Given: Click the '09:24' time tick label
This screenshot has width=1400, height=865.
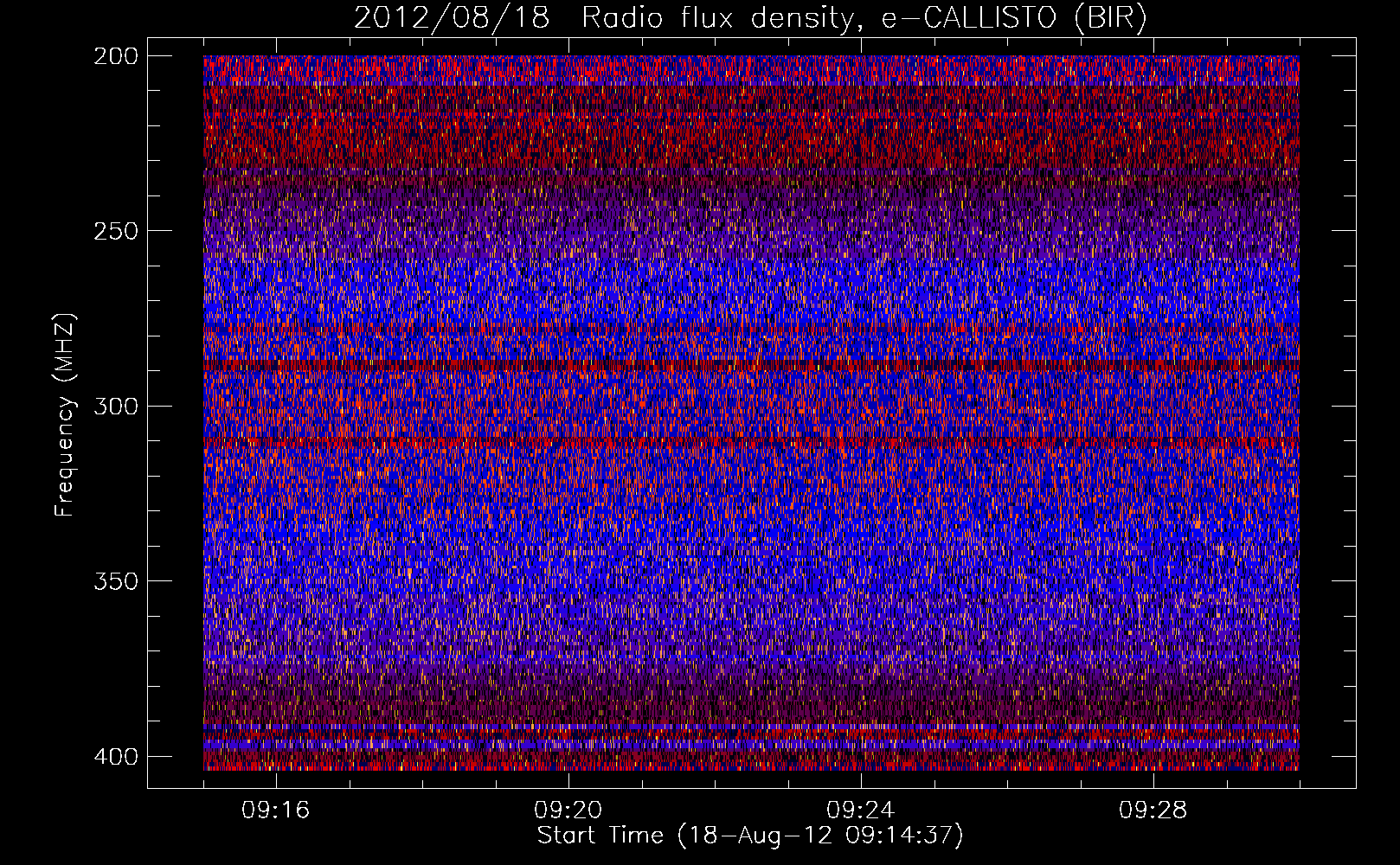Looking at the screenshot, I should pyautogui.click(x=861, y=811).
